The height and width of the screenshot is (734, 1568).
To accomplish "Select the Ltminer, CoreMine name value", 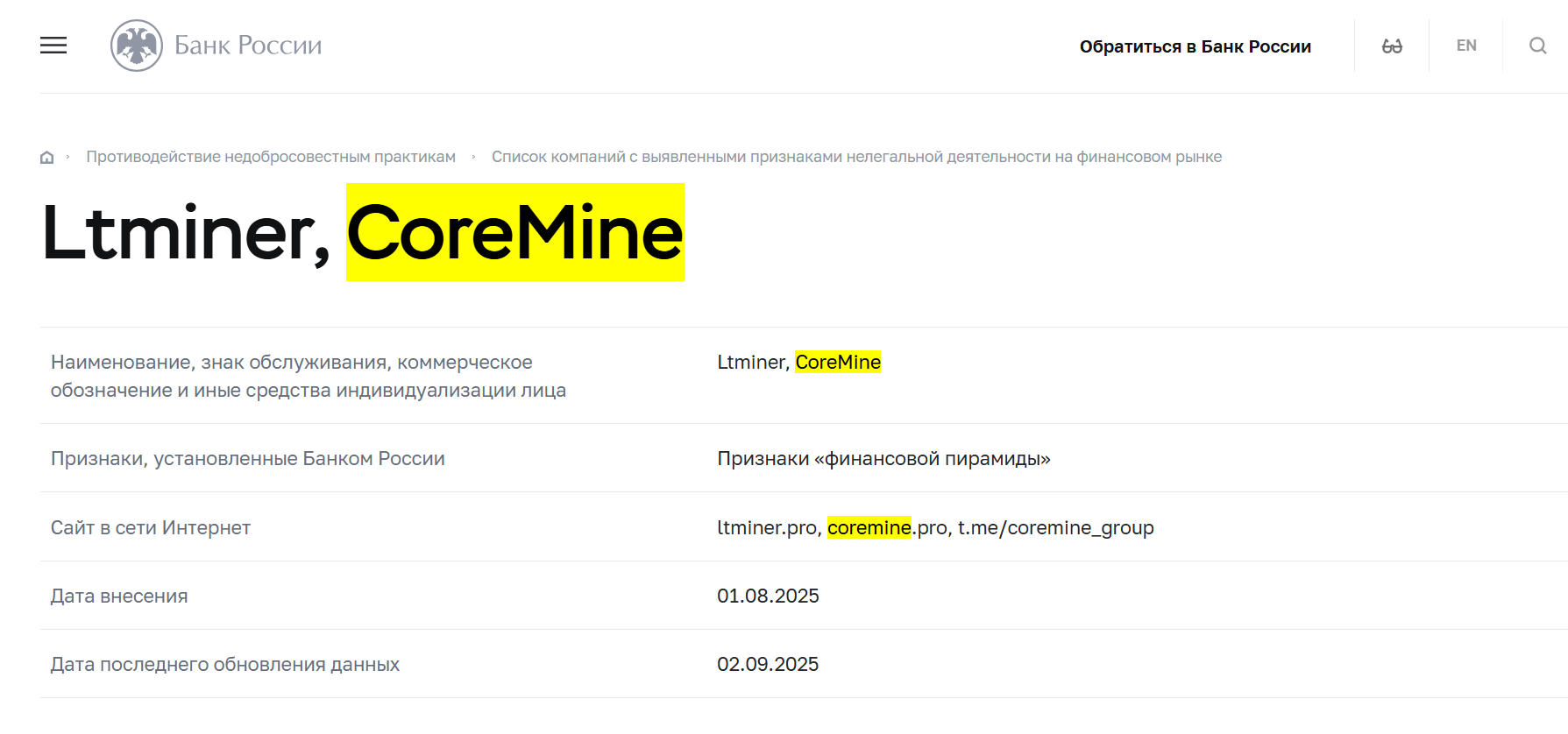I will 798,362.
